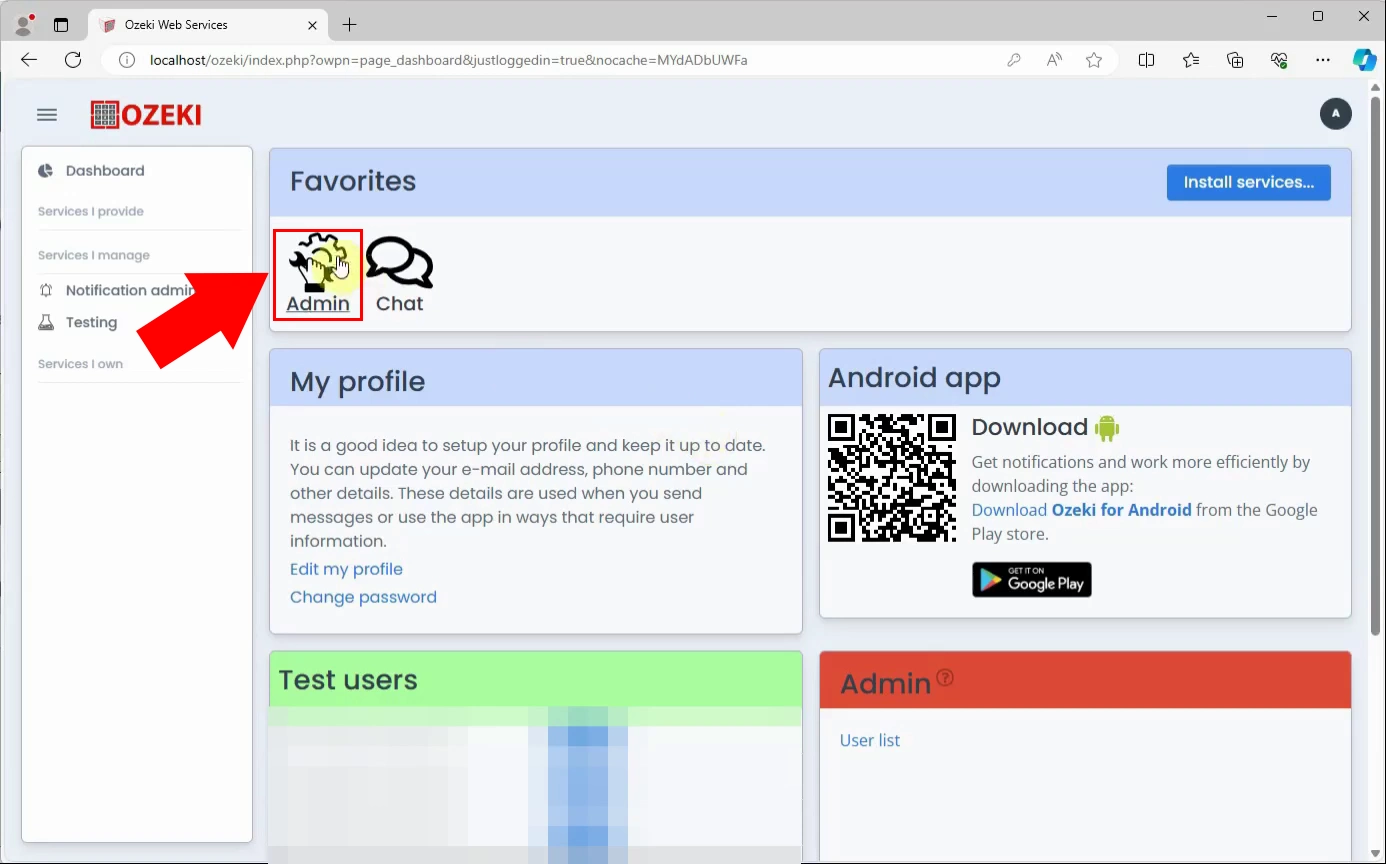
Task: Click Change password link
Action: pyautogui.click(x=363, y=597)
